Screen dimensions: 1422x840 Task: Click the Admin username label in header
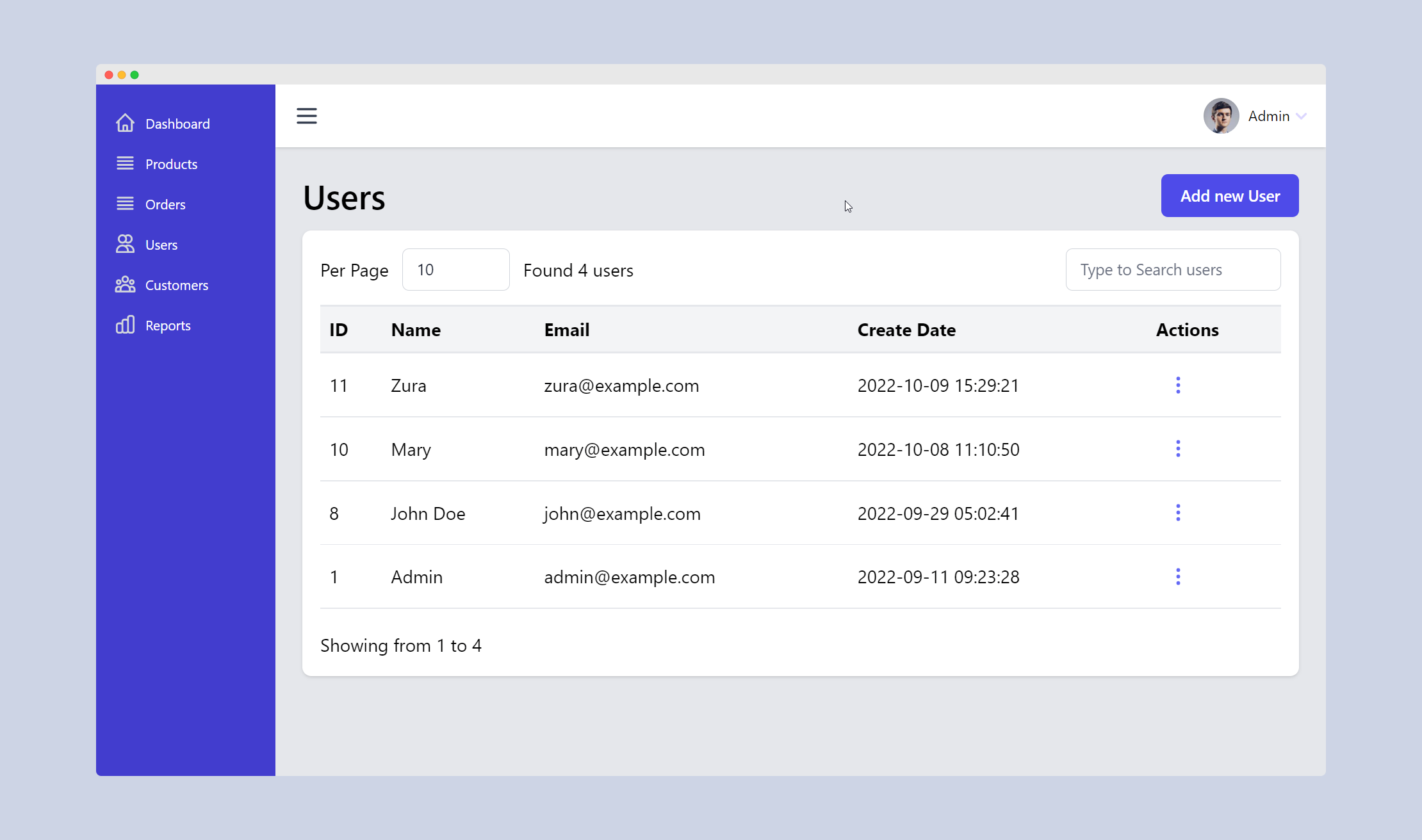pos(1269,116)
